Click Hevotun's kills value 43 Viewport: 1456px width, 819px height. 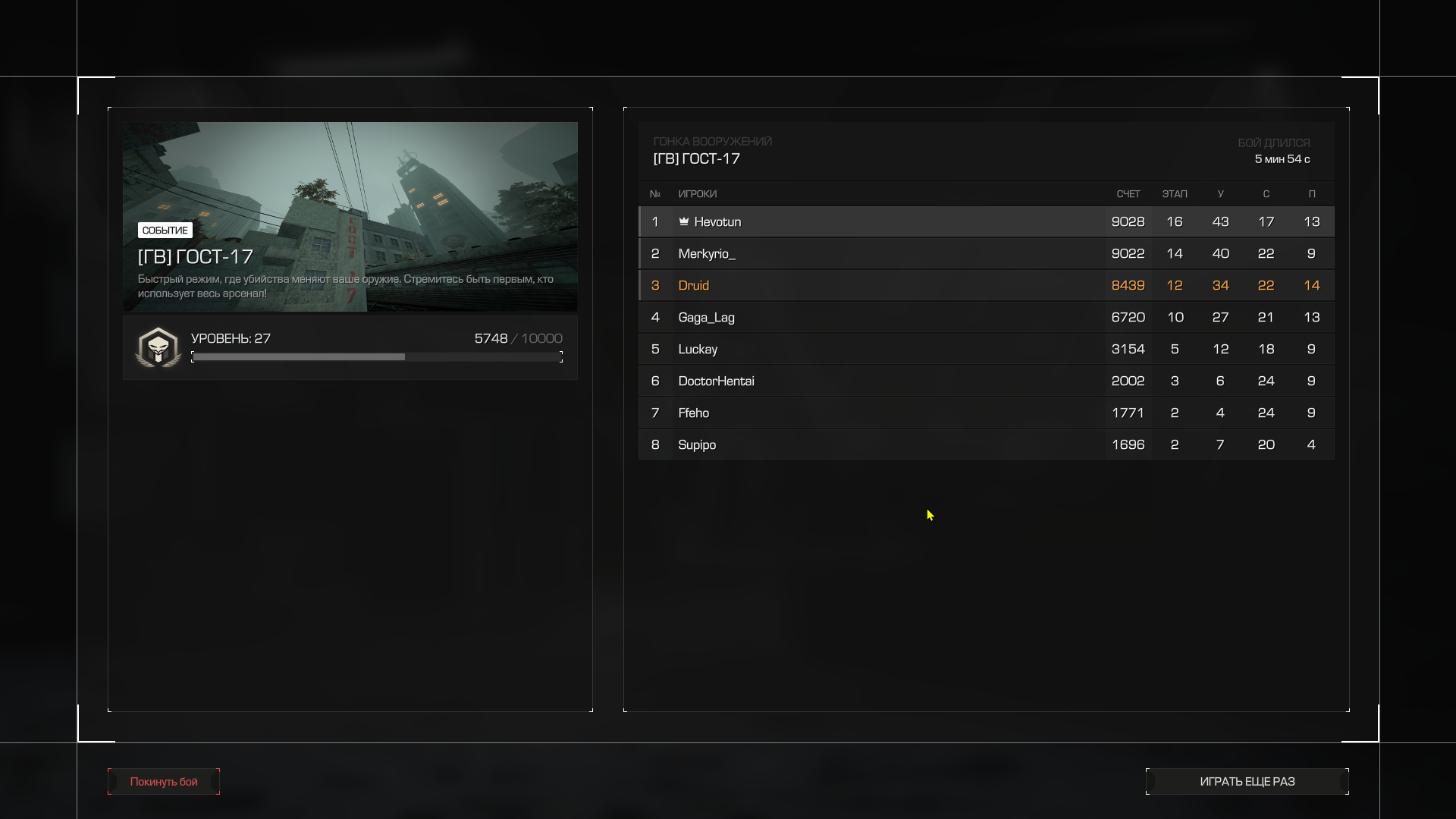click(x=1220, y=221)
